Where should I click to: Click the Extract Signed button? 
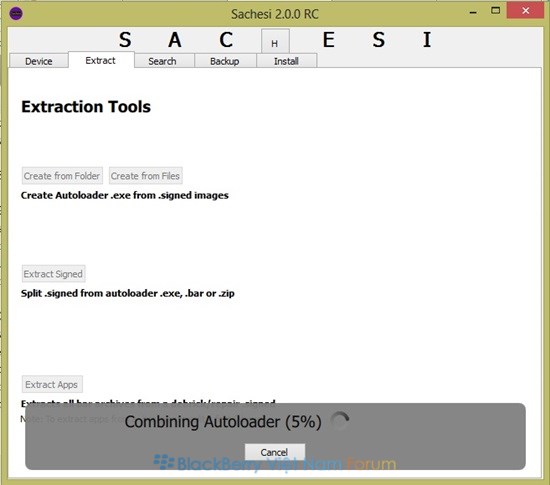tap(53, 274)
